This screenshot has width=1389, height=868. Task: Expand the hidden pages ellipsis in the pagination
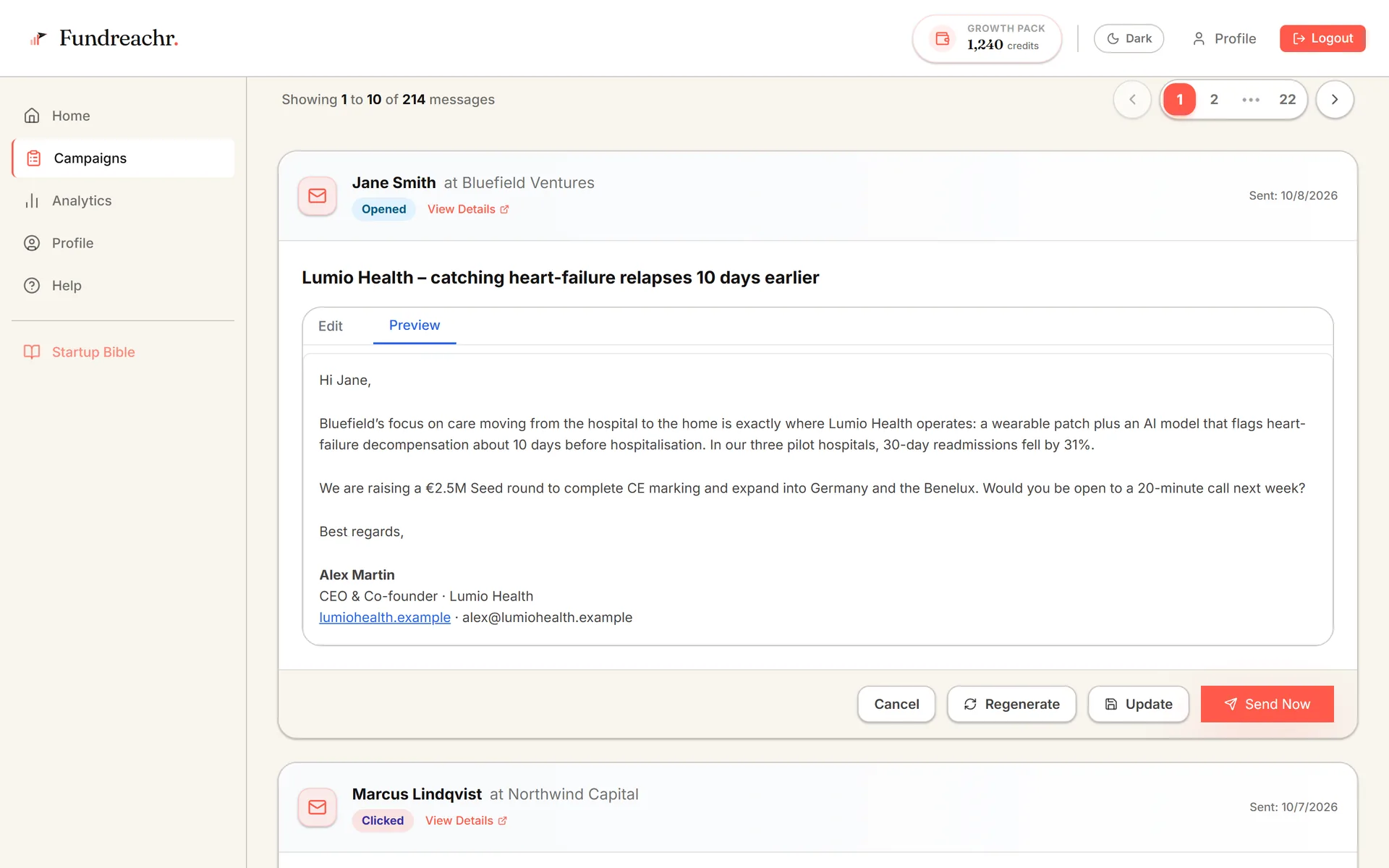pos(1251,100)
